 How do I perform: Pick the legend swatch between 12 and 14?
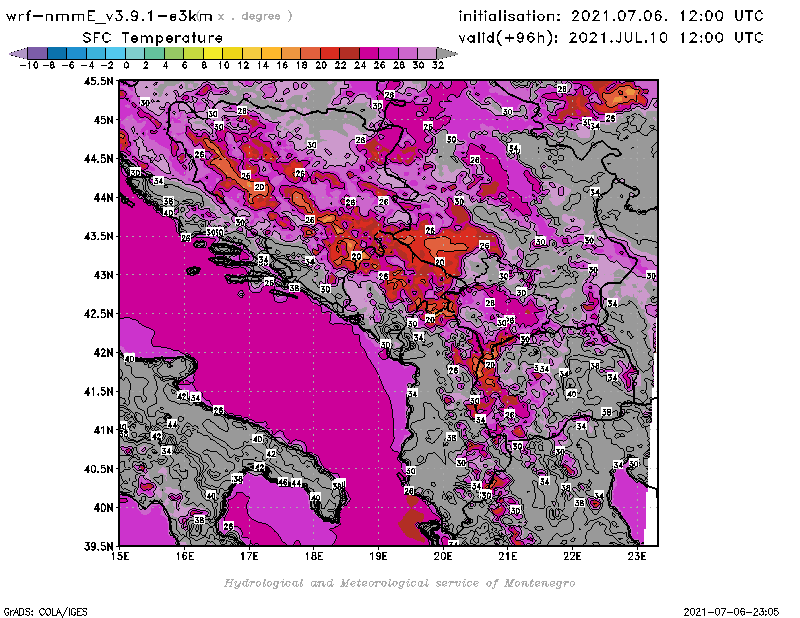point(252,53)
